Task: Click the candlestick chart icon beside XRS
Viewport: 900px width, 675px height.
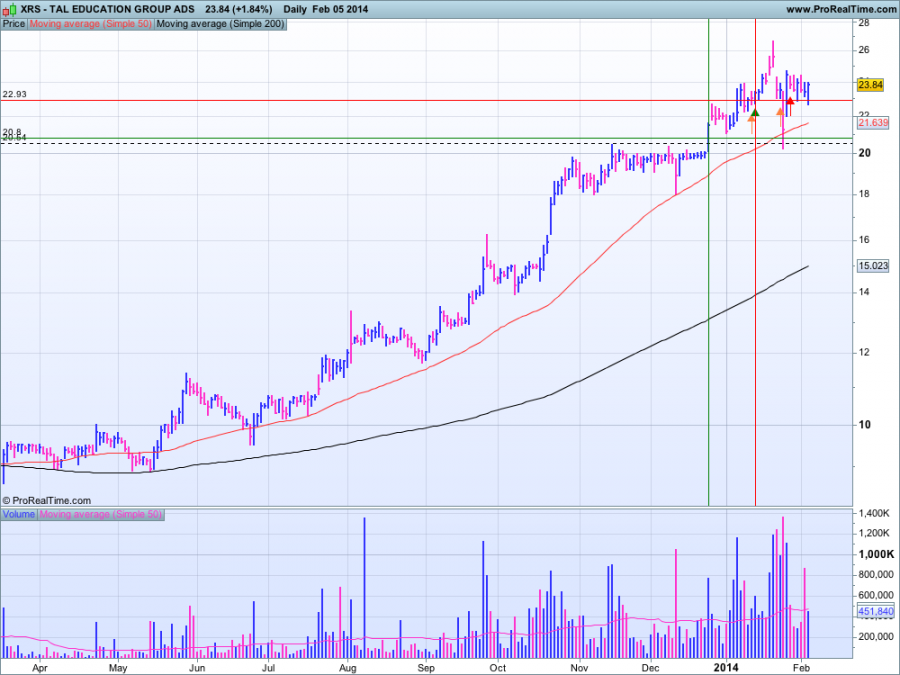Action: (10, 9)
